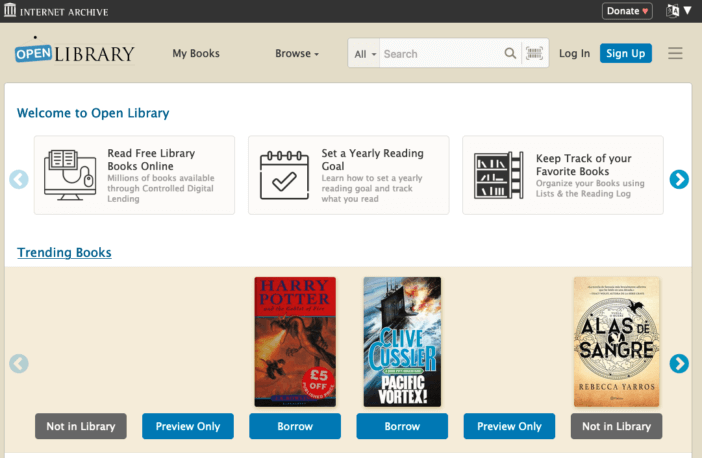This screenshot has height=458, width=702.
Task: Click Log In link
Action: point(574,53)
